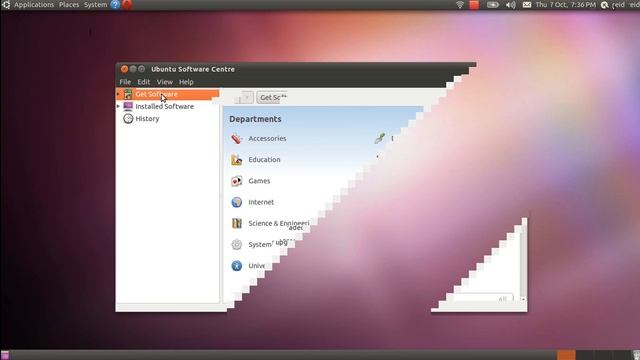
Task: Click the blue help icon in top panel
Action: pos(115,4)
